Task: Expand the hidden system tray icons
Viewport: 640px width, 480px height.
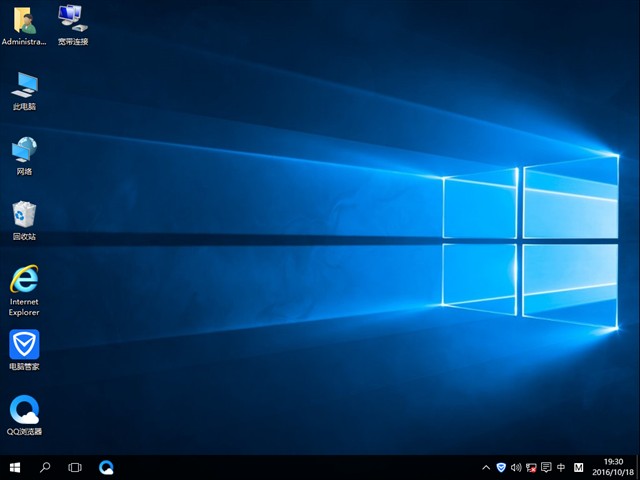Action: click(486, 467)
